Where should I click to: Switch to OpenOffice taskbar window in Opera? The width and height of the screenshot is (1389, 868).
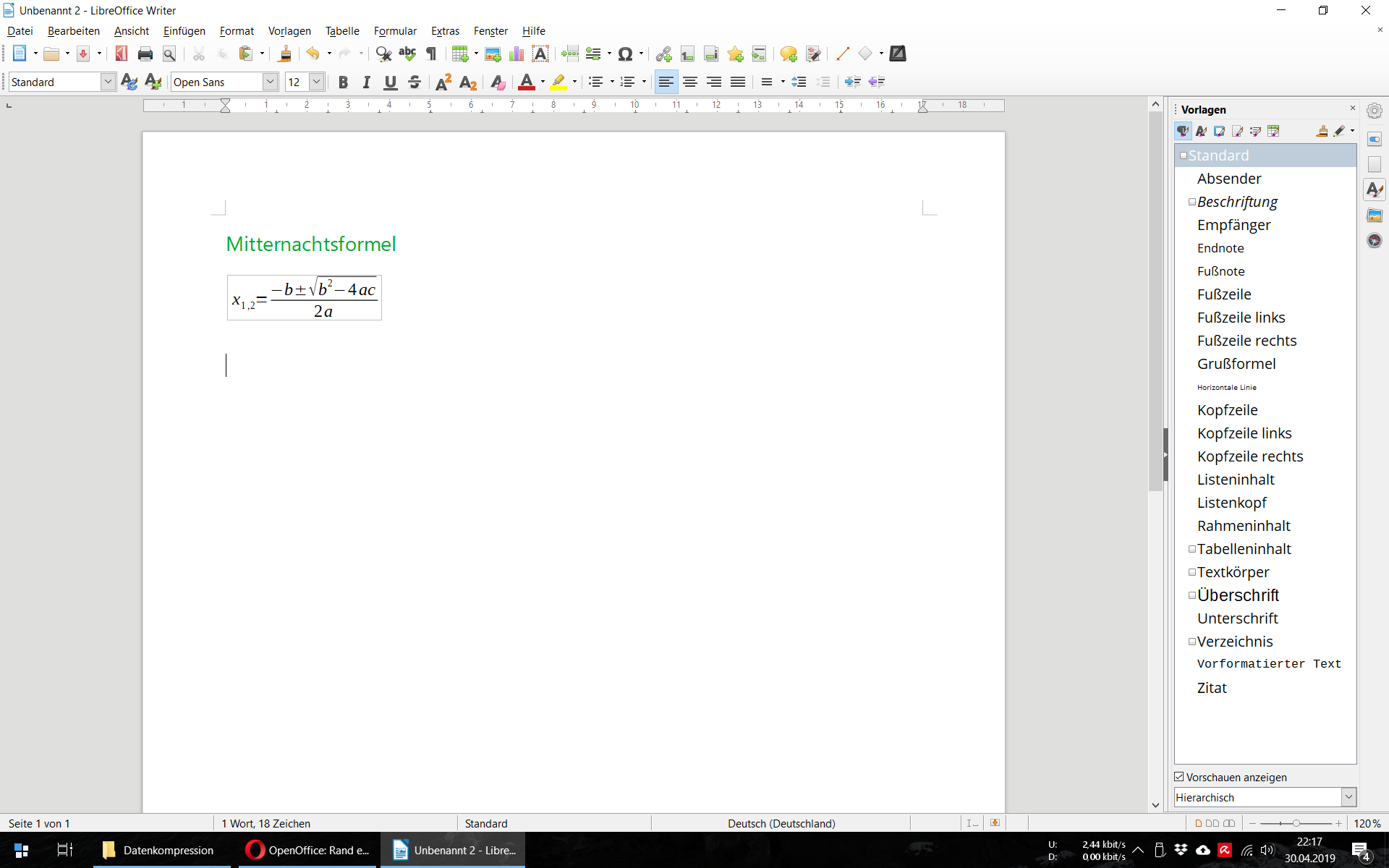tap(307, 850)
